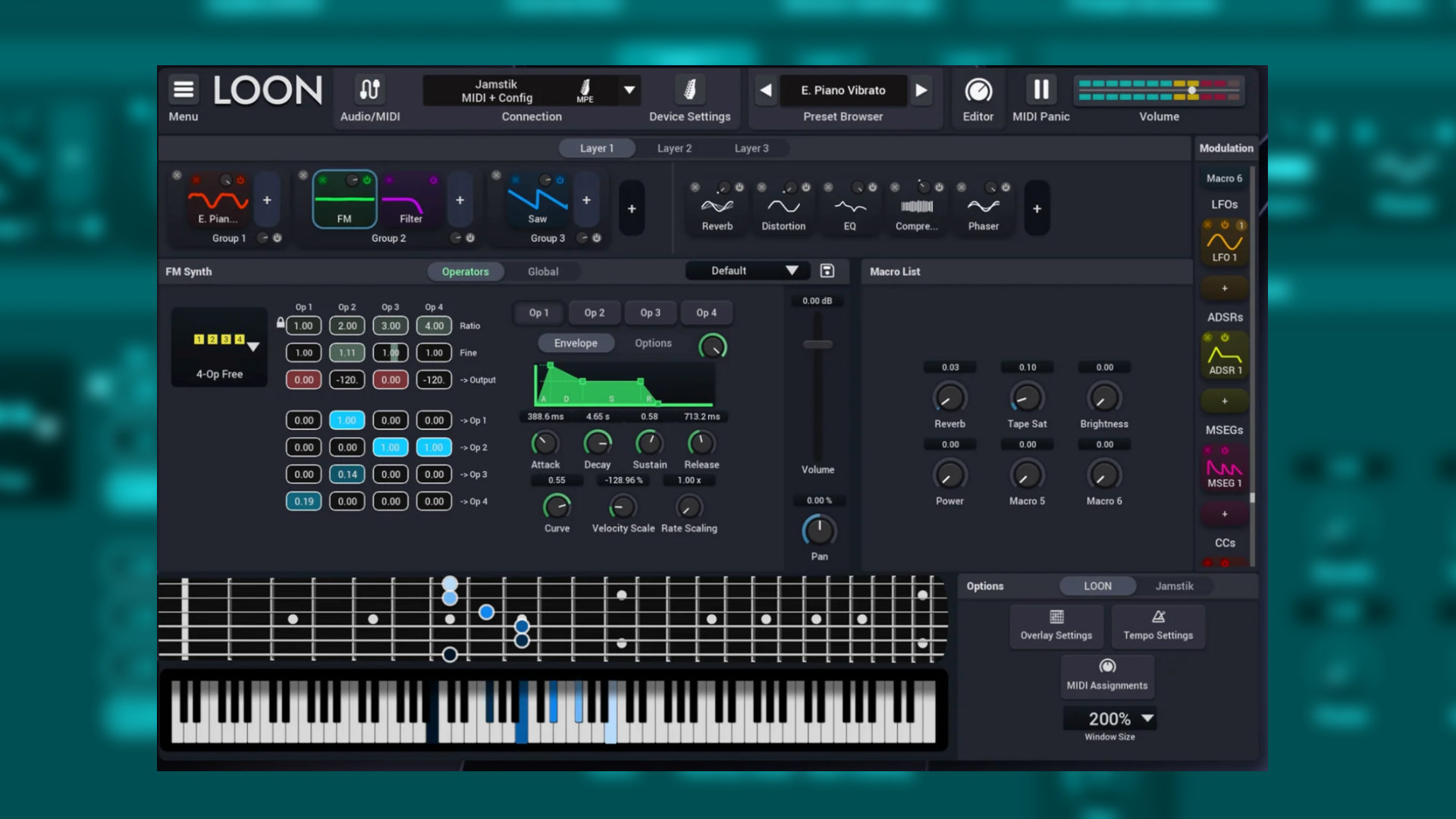Toggle the Phaser effect power button
The width and height of the screenshot is (1456, 819).
click(1006, 187)
